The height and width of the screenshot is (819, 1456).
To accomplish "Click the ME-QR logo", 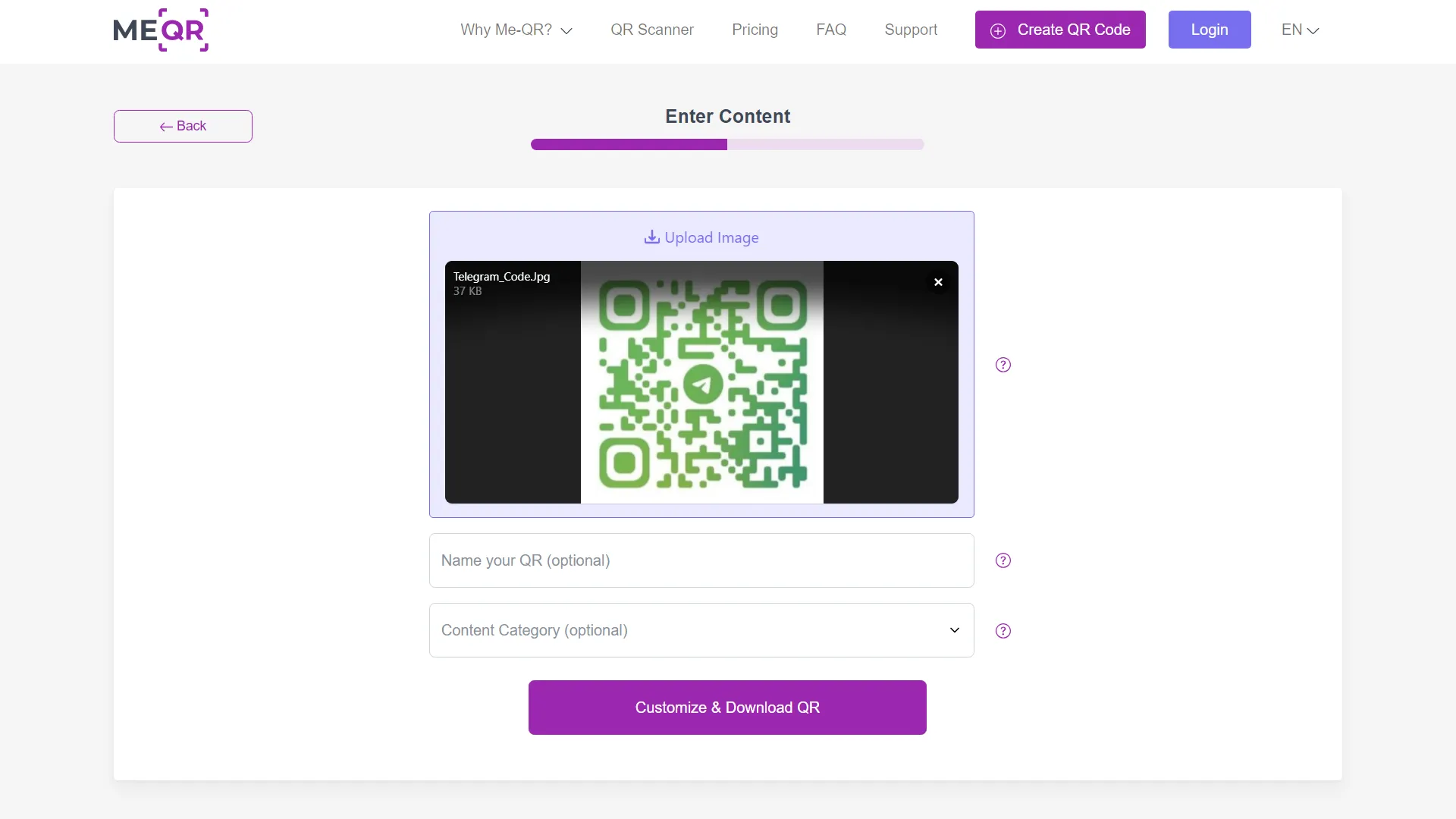I will pyautogui.click(x=161, y=30).
